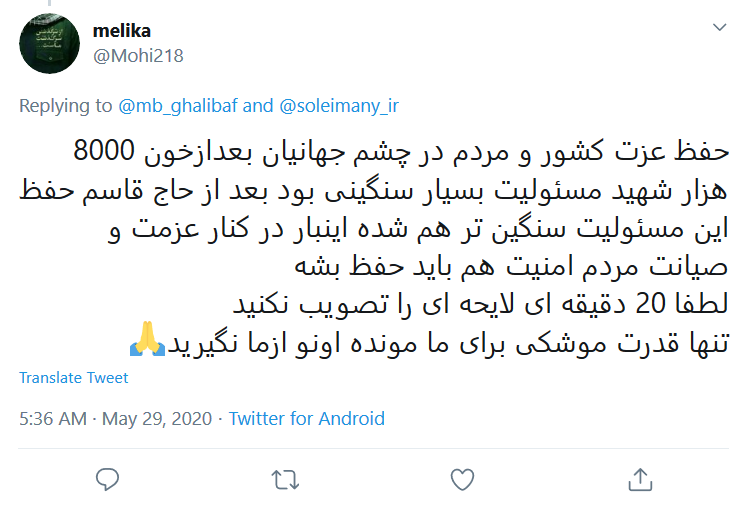Like the tweet with heart icon
The image size is (748, 510).
tap(461, 480)
